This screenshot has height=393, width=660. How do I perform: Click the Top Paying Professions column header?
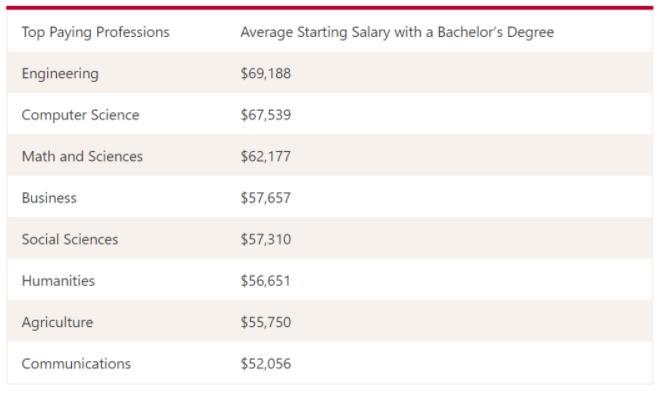(x=96, y=32)
